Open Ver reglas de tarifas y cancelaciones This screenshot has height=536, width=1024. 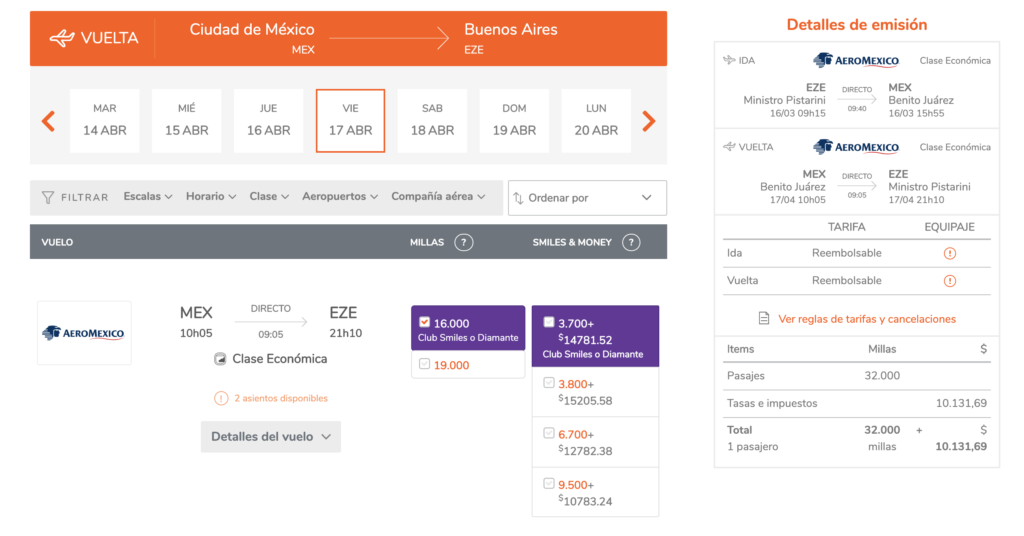[x=867, y=319]
